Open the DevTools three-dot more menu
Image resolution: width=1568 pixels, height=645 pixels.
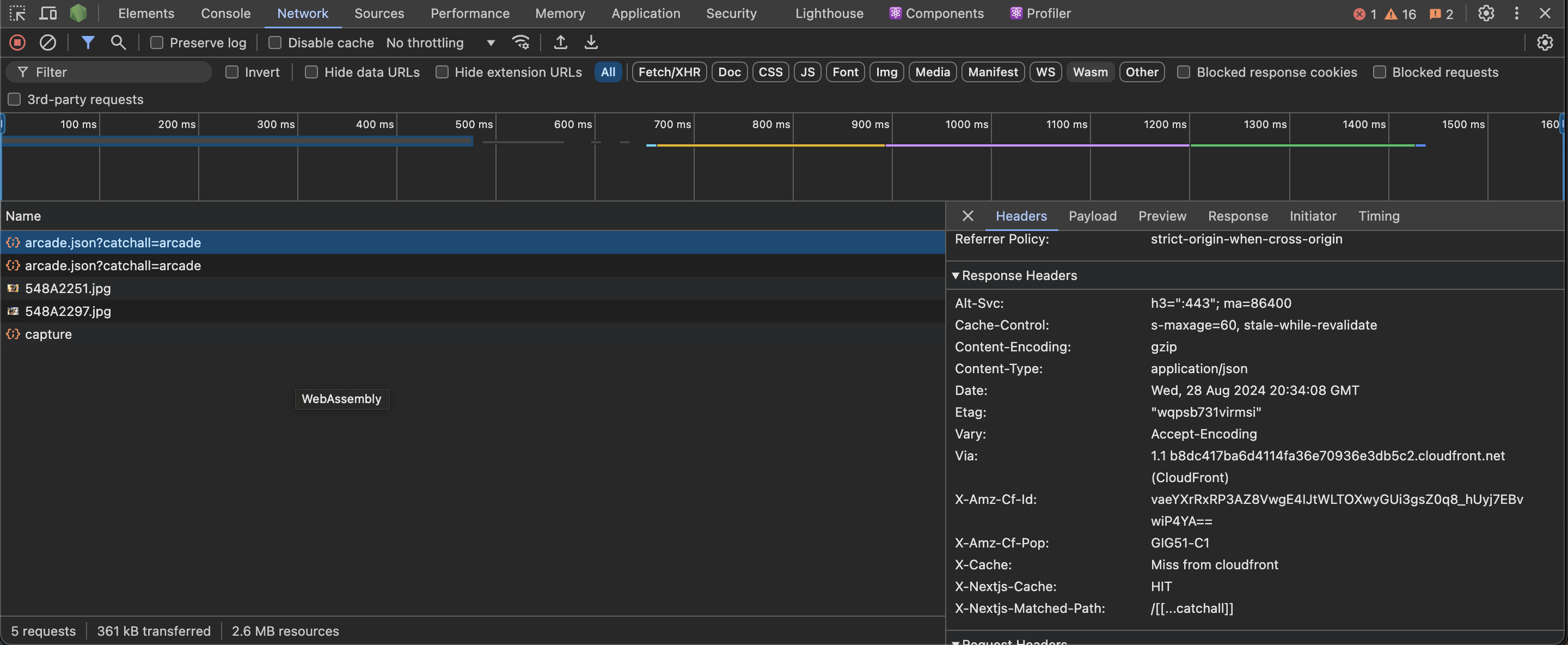[x=1516, y=14]
